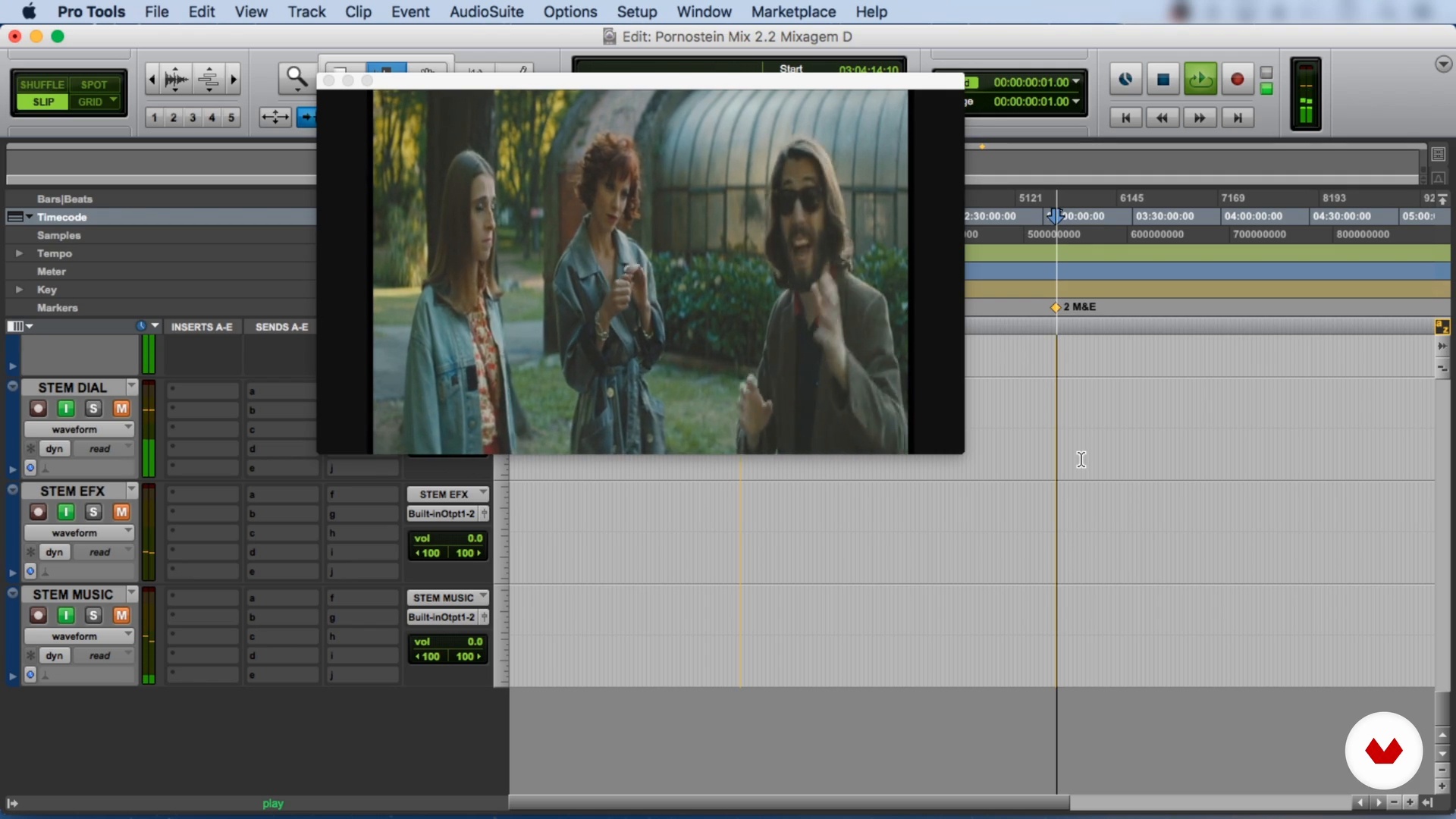Click the Timecode ruler label
The width and height of the screenshot is (1456, 819).
[x=62, y=217]
